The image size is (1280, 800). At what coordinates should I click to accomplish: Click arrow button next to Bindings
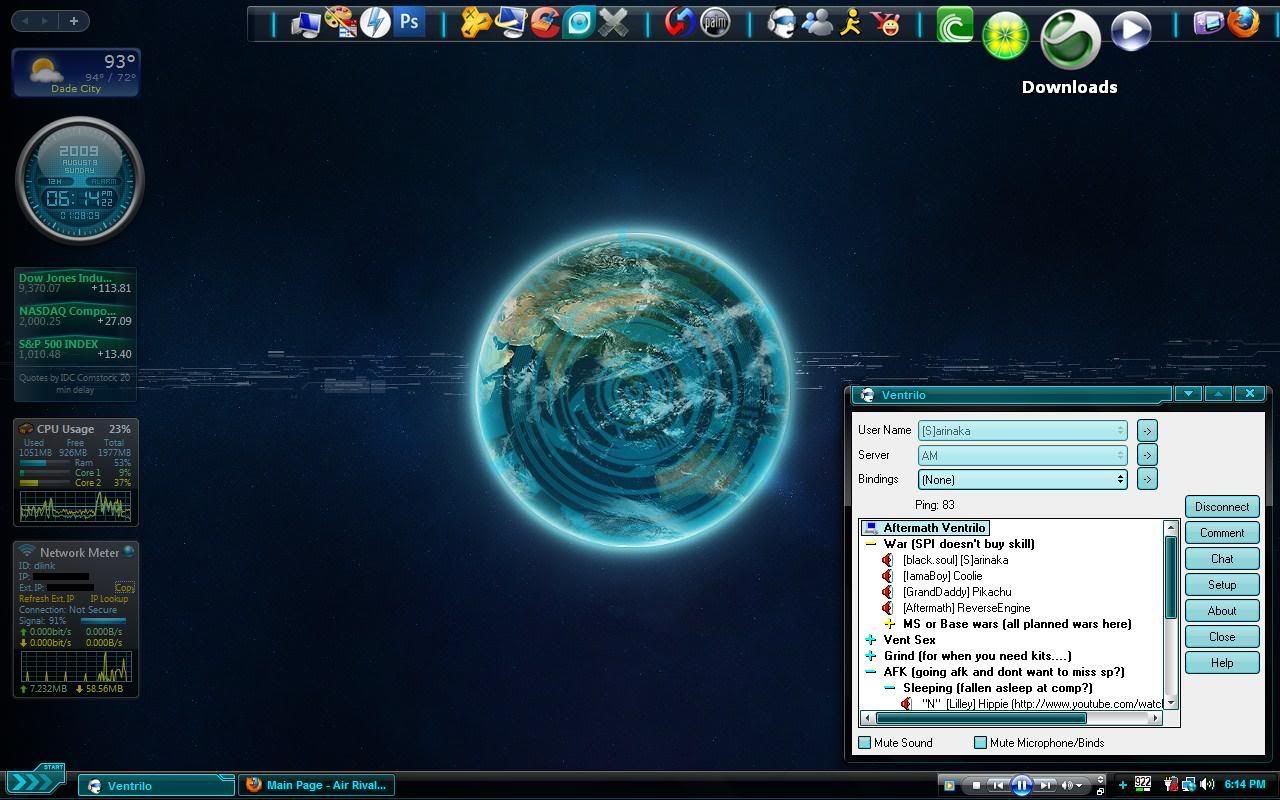1147,479
